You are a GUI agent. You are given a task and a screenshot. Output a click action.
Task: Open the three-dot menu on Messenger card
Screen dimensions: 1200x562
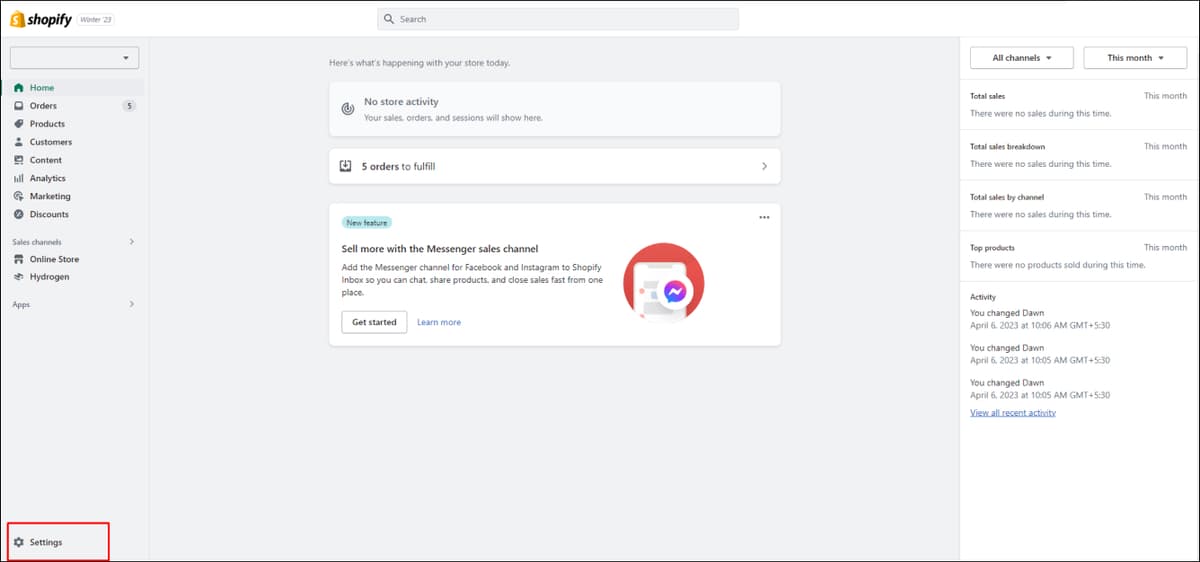(764, 217)
